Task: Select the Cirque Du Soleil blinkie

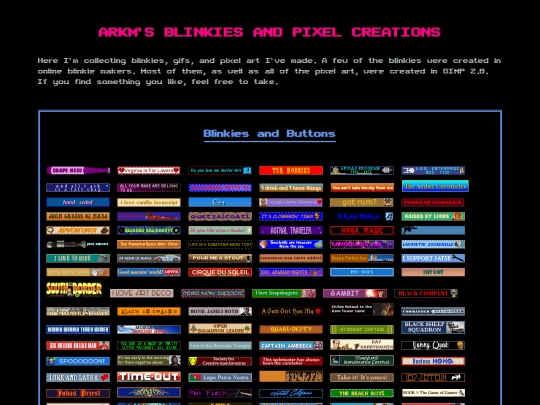Action: point(220,272)
